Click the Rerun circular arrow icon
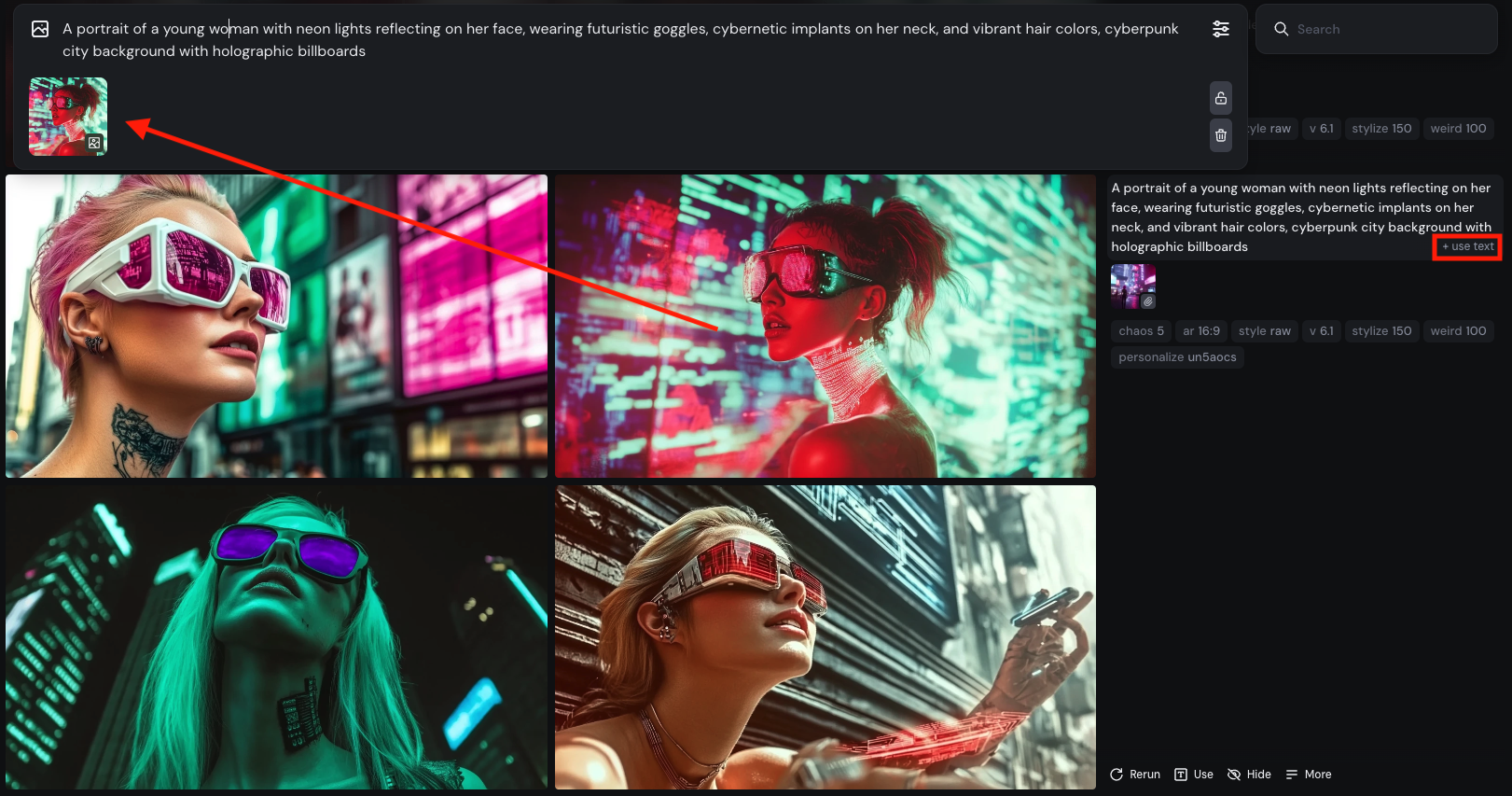The height and width of the screenshot is (796, 1512). (x=1117, y=775)
